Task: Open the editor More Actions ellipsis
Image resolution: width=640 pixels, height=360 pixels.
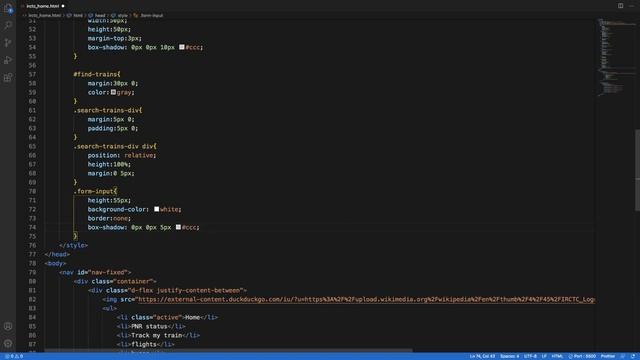Action: [x=631, y=6]
